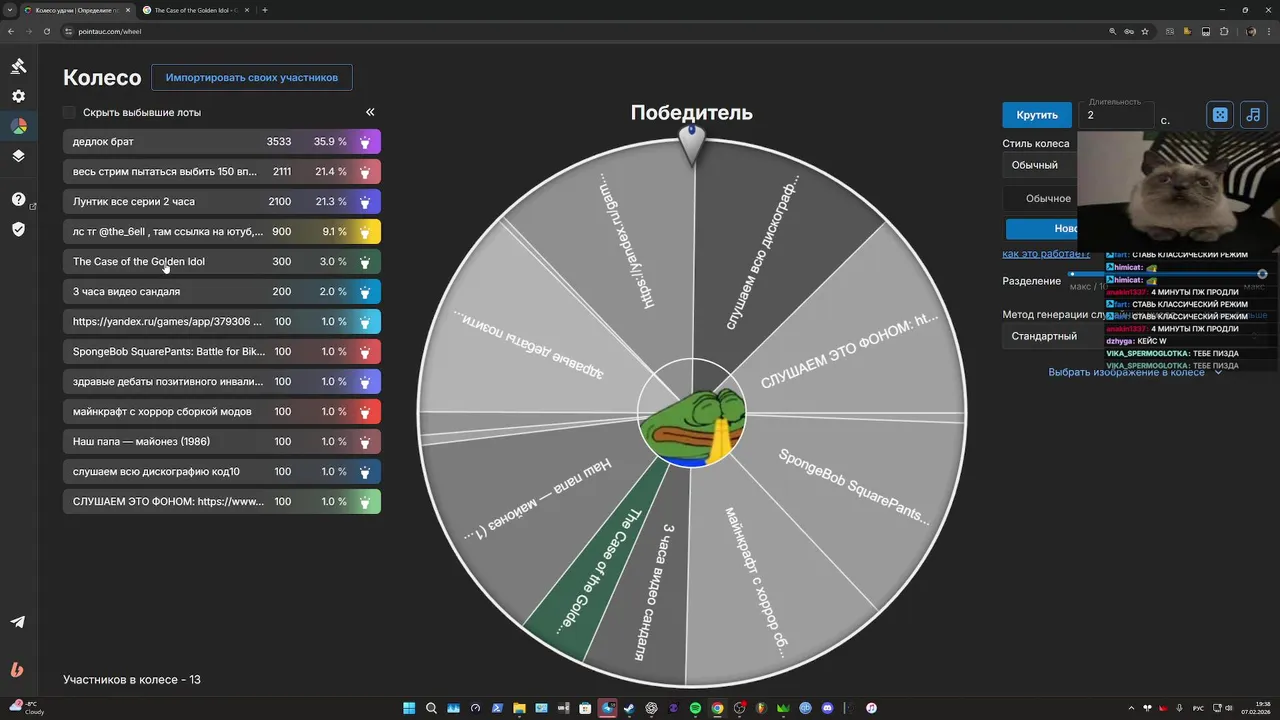1280x720 pixels.
Task: Click the РУС keyboard language indicator
Action: [x=1198, y=708]
